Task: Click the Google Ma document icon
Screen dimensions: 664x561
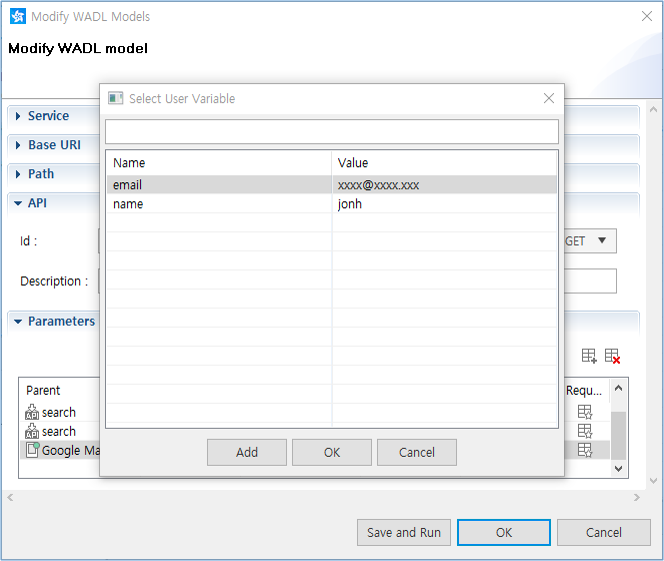Action: point(32,450)
